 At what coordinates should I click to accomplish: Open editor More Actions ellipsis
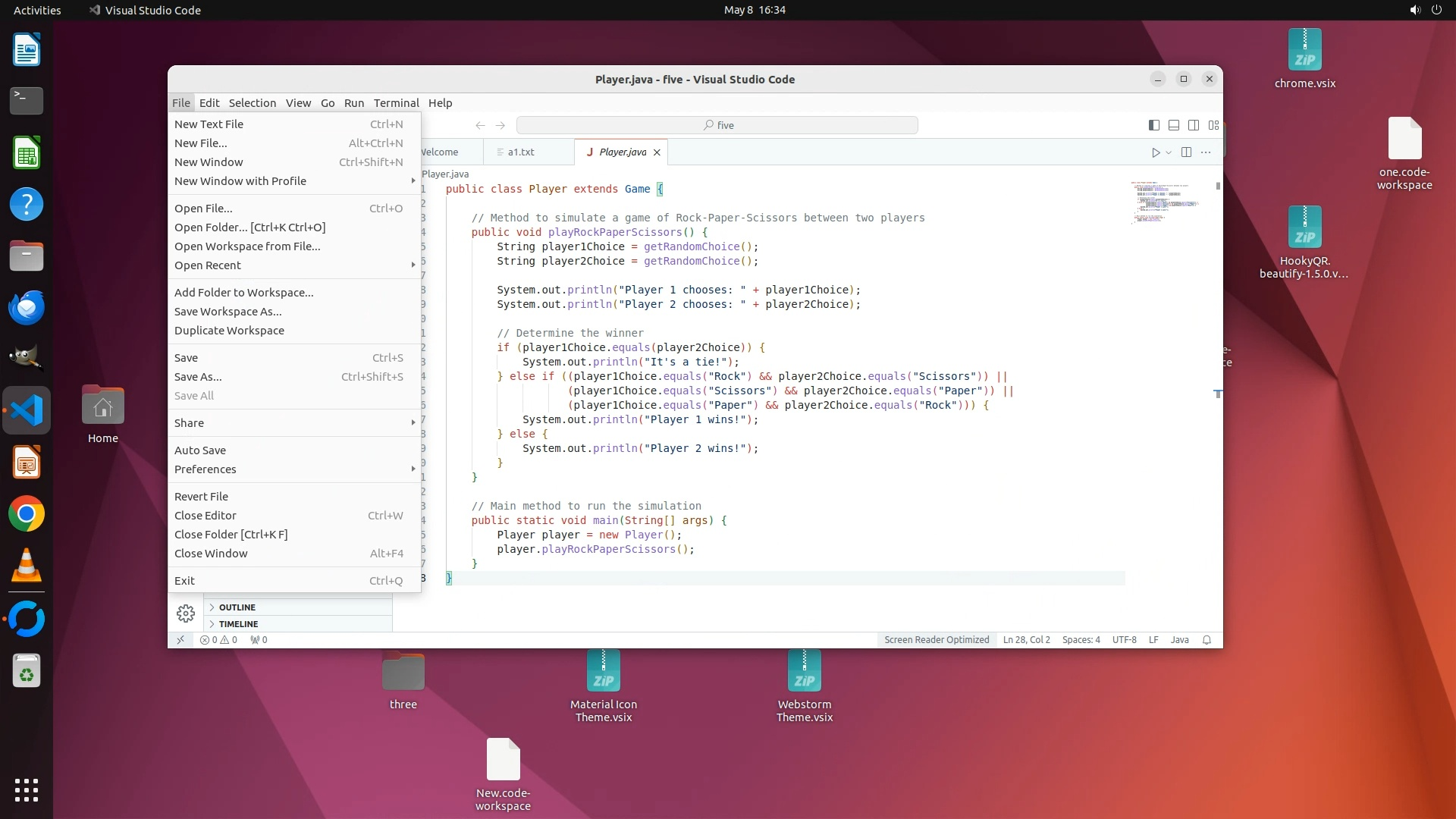(1206, 152)
